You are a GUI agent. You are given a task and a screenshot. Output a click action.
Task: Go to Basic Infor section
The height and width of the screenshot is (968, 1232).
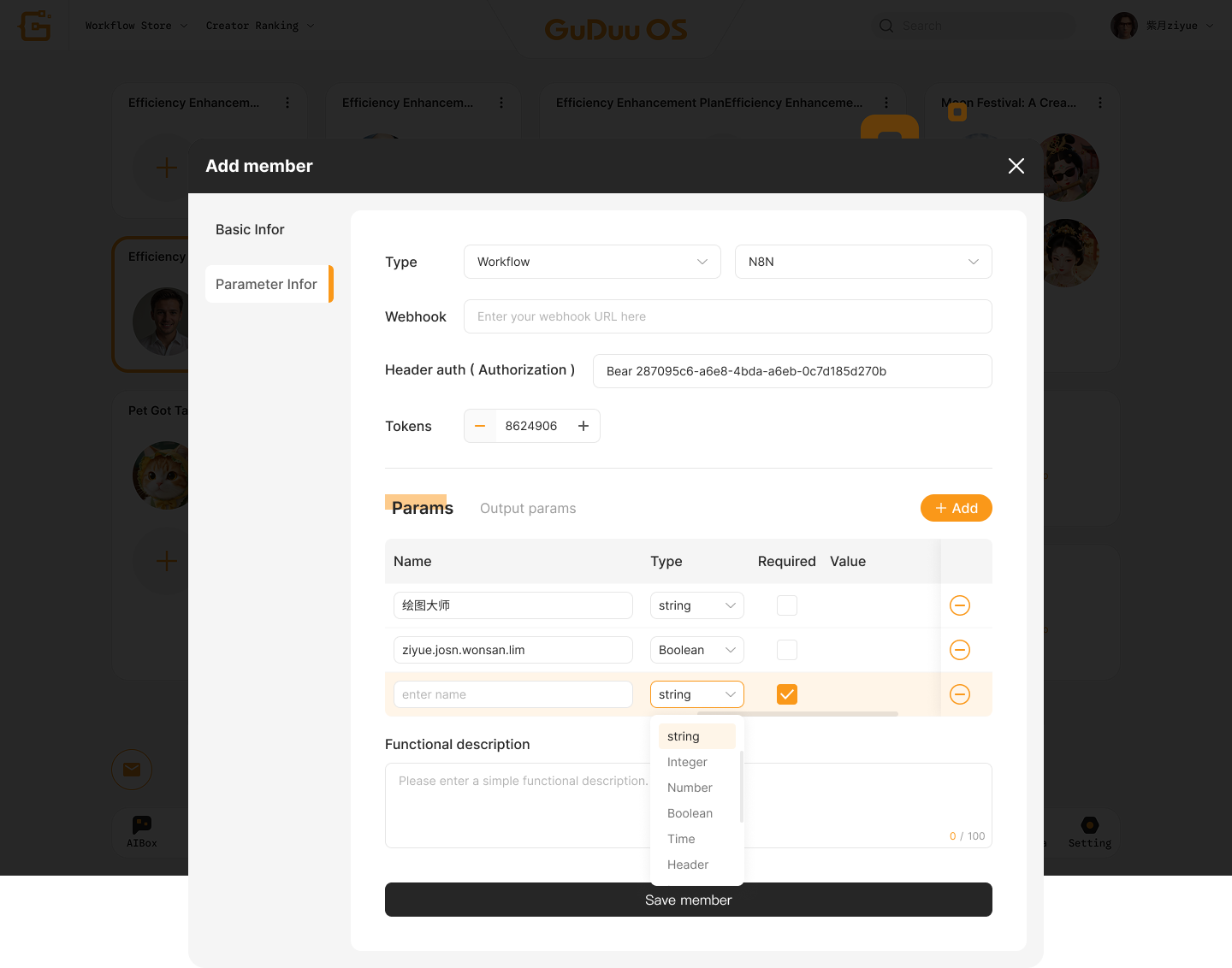coord(250,229)
